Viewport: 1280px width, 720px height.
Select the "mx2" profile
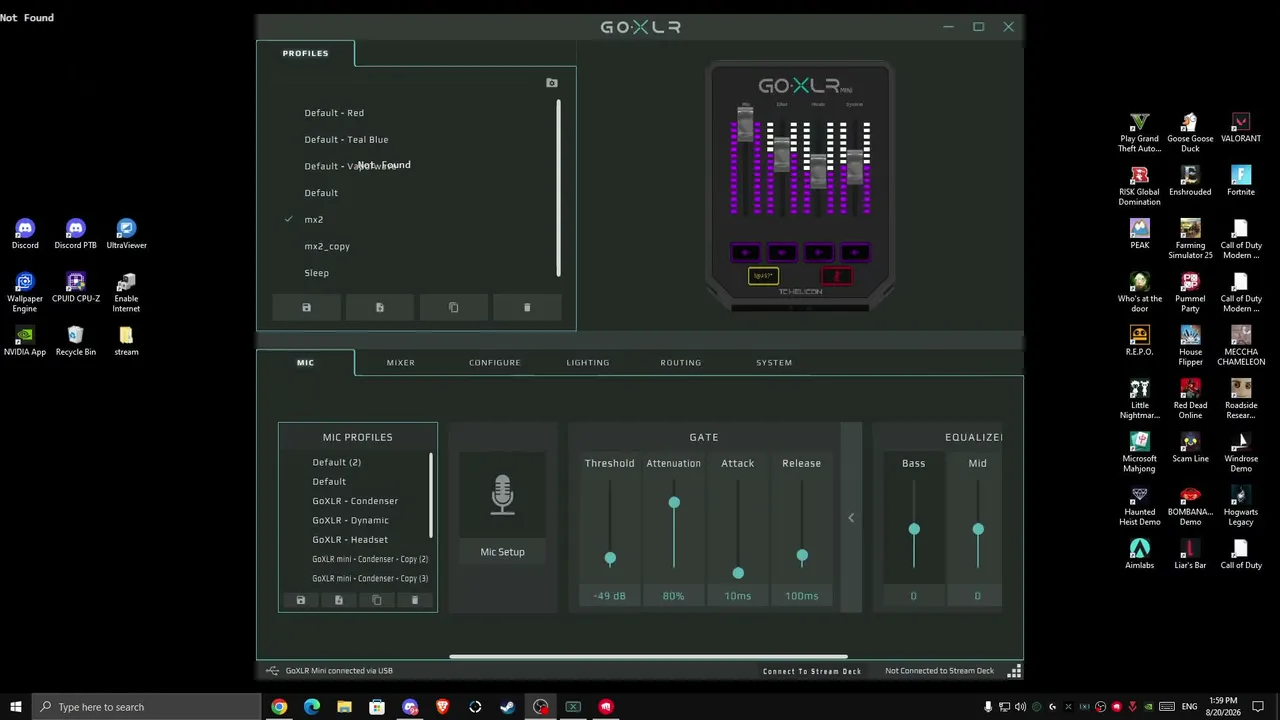(x=313, y=220)
